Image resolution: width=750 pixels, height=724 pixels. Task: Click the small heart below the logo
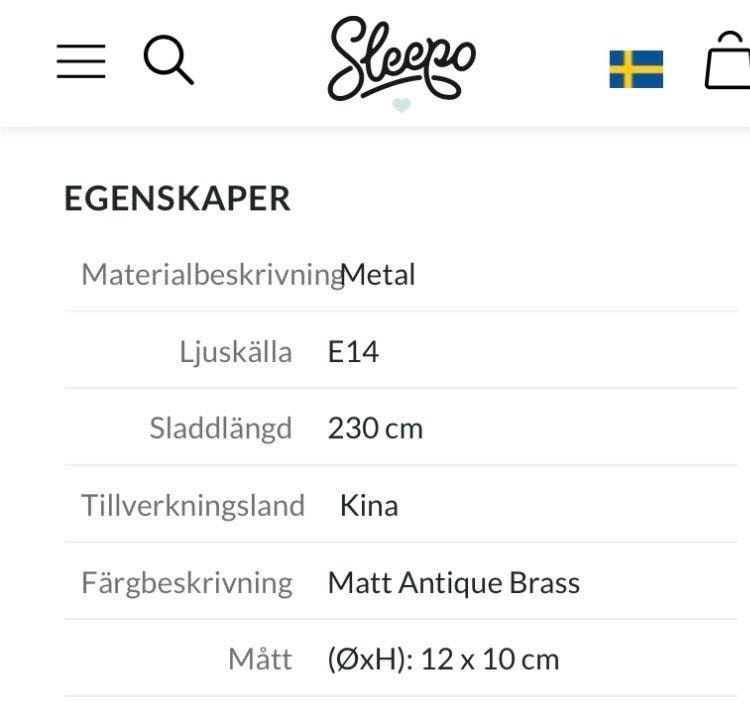401,106
